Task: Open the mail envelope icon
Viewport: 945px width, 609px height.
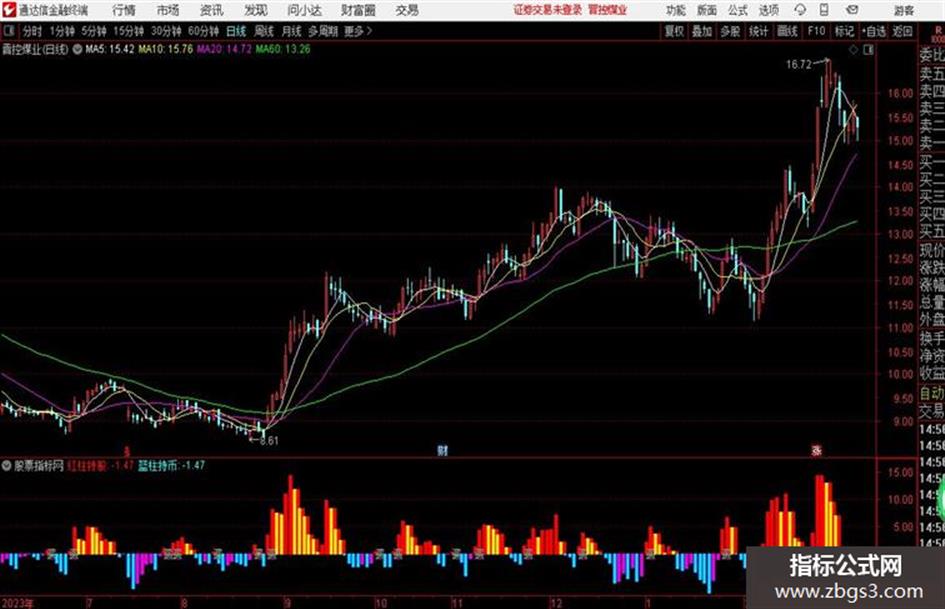Action: pos(852,10)
